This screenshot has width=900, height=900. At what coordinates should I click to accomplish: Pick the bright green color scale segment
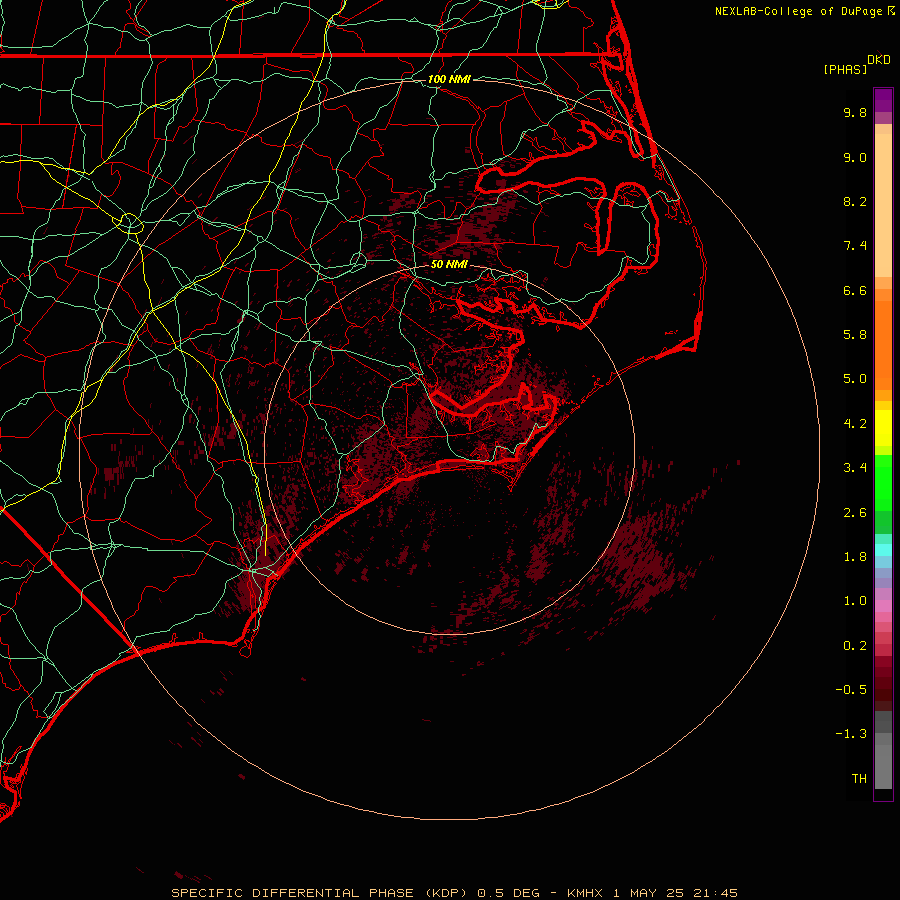click(883, 483)
